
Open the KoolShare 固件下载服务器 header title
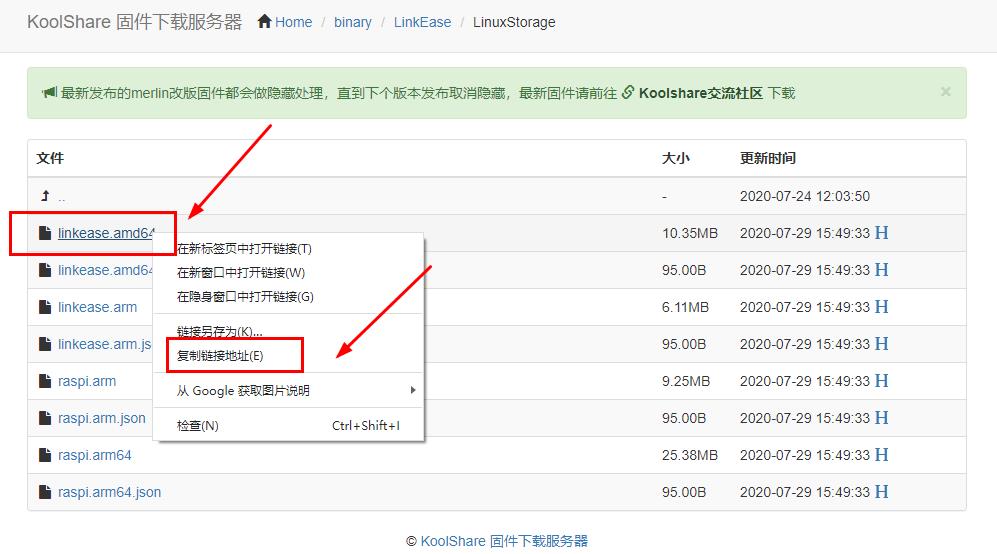134,22
